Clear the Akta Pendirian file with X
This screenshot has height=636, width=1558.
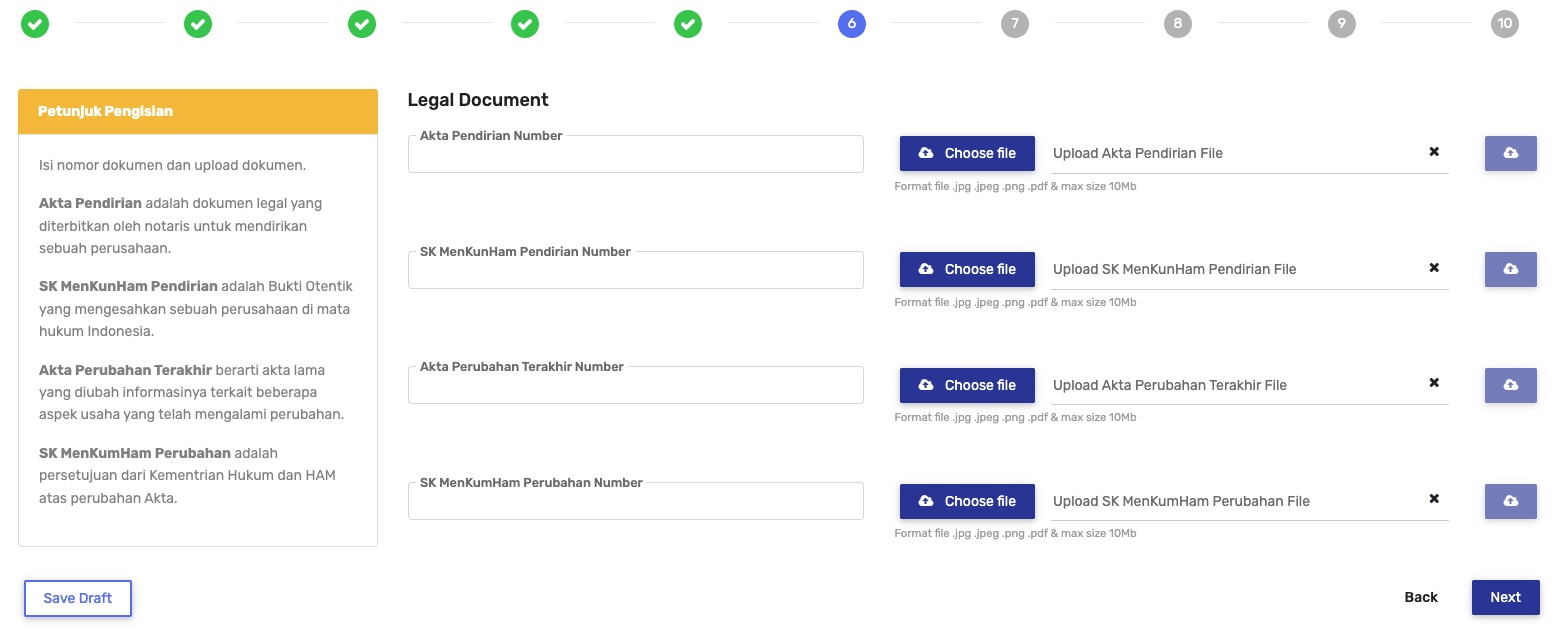tap(1434, 152)
